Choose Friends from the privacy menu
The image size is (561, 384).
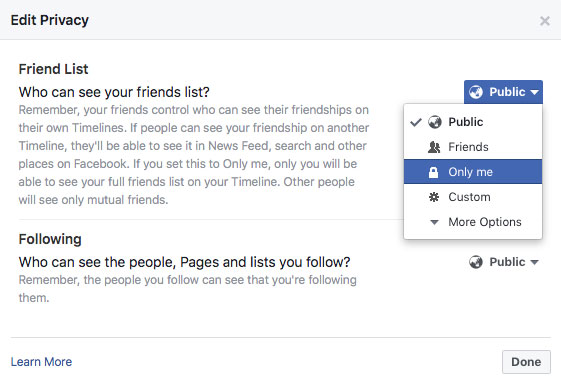(473, 147)
